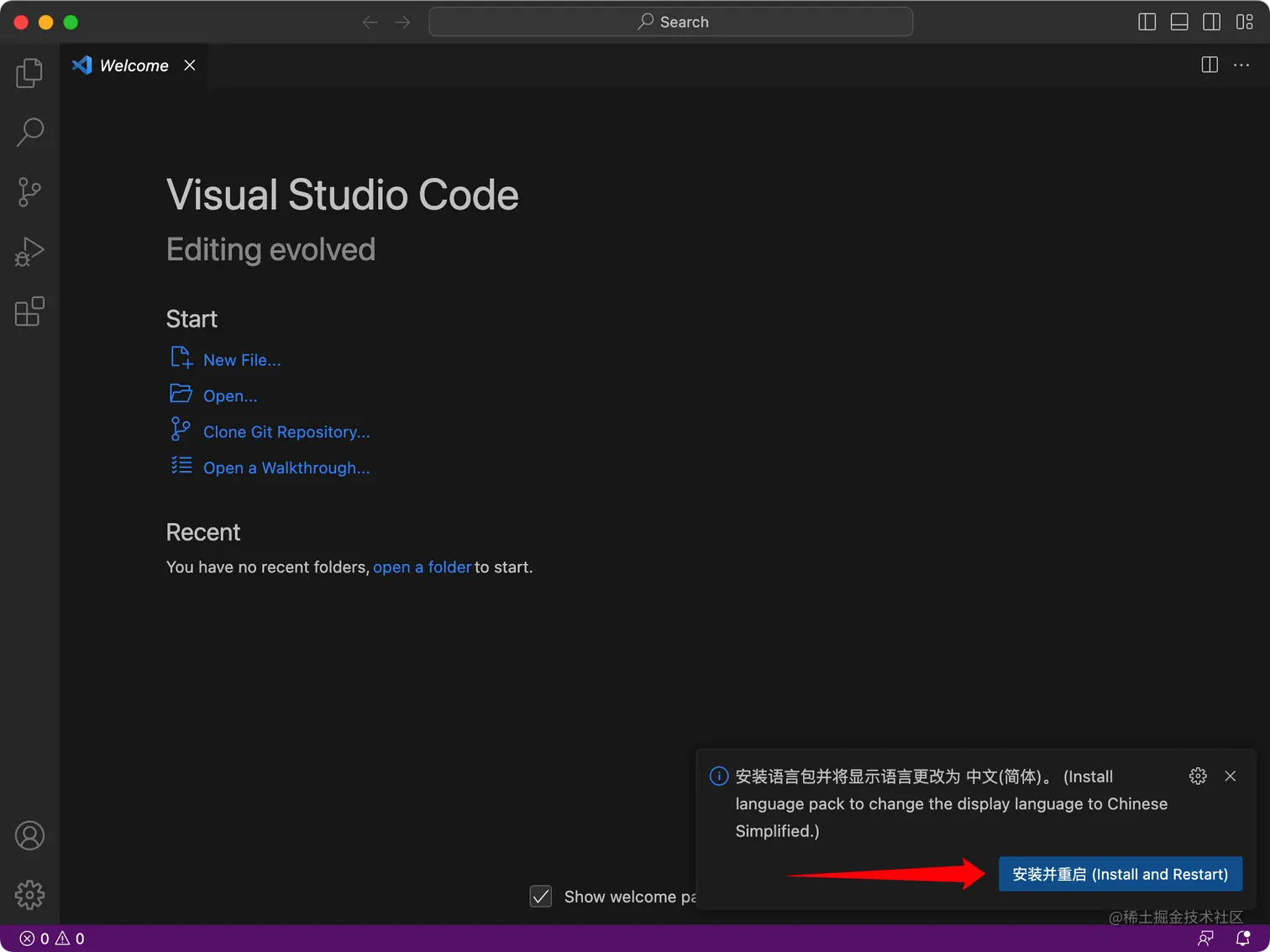
Task: Open the editor More Actions ellipsis
Action: [x=1241, y=65]
